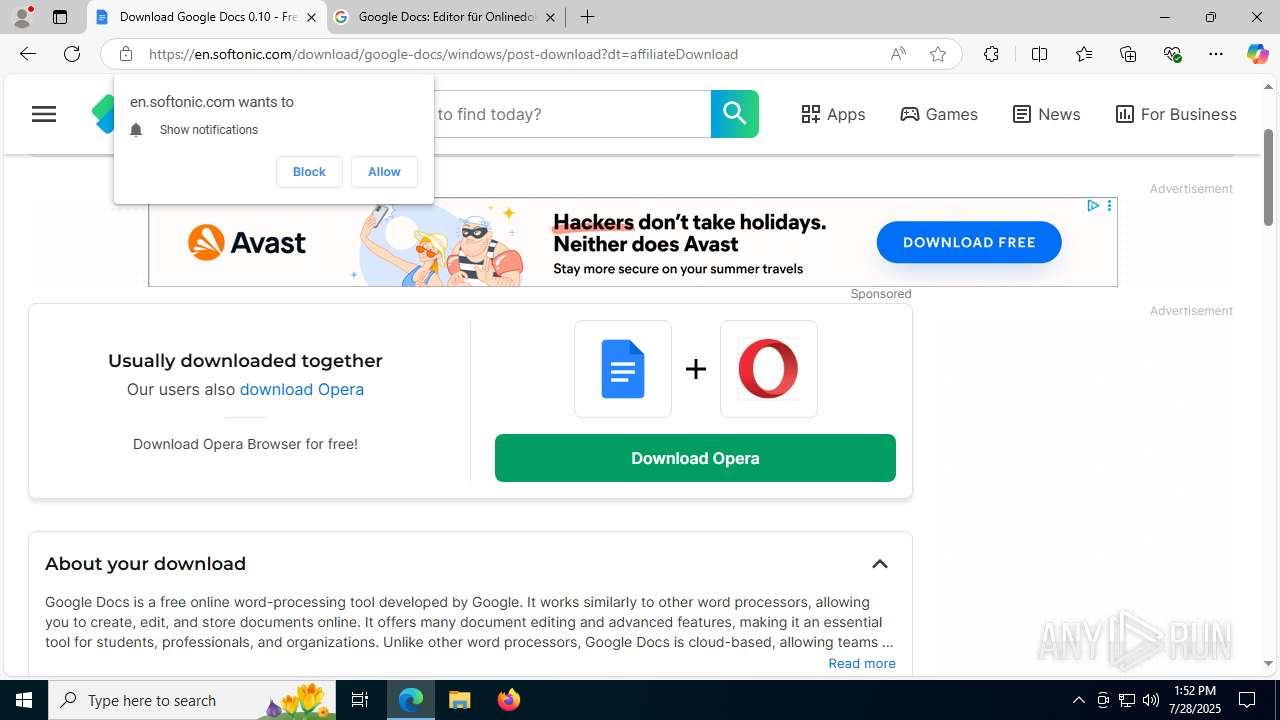This screenshot has width=1280, height=720.
Task: Click the Windows taskbar search box
Action: pos(191,700)
